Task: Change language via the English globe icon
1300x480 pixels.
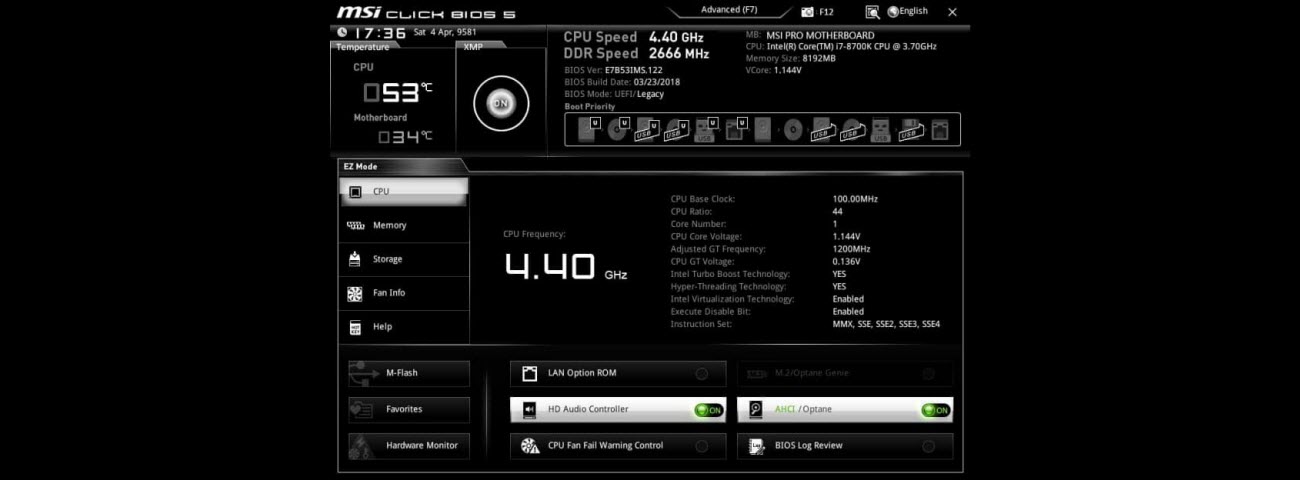Action: (x=892, y=12)
